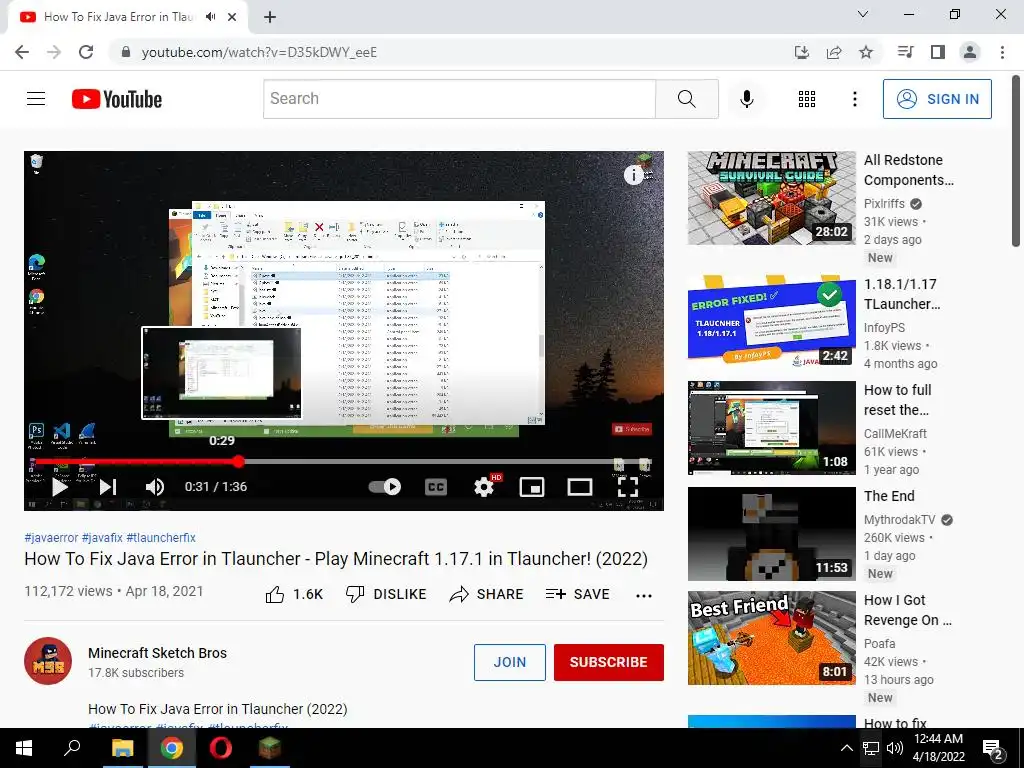Open a new tab with plus
Image resolution: width=1024 pixels, height=768 pixels.
point(270,17)
